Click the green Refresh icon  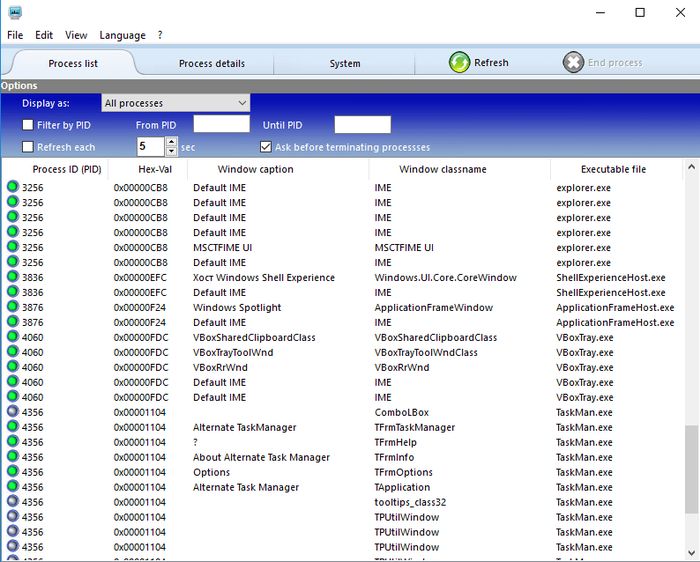point(459,62)
